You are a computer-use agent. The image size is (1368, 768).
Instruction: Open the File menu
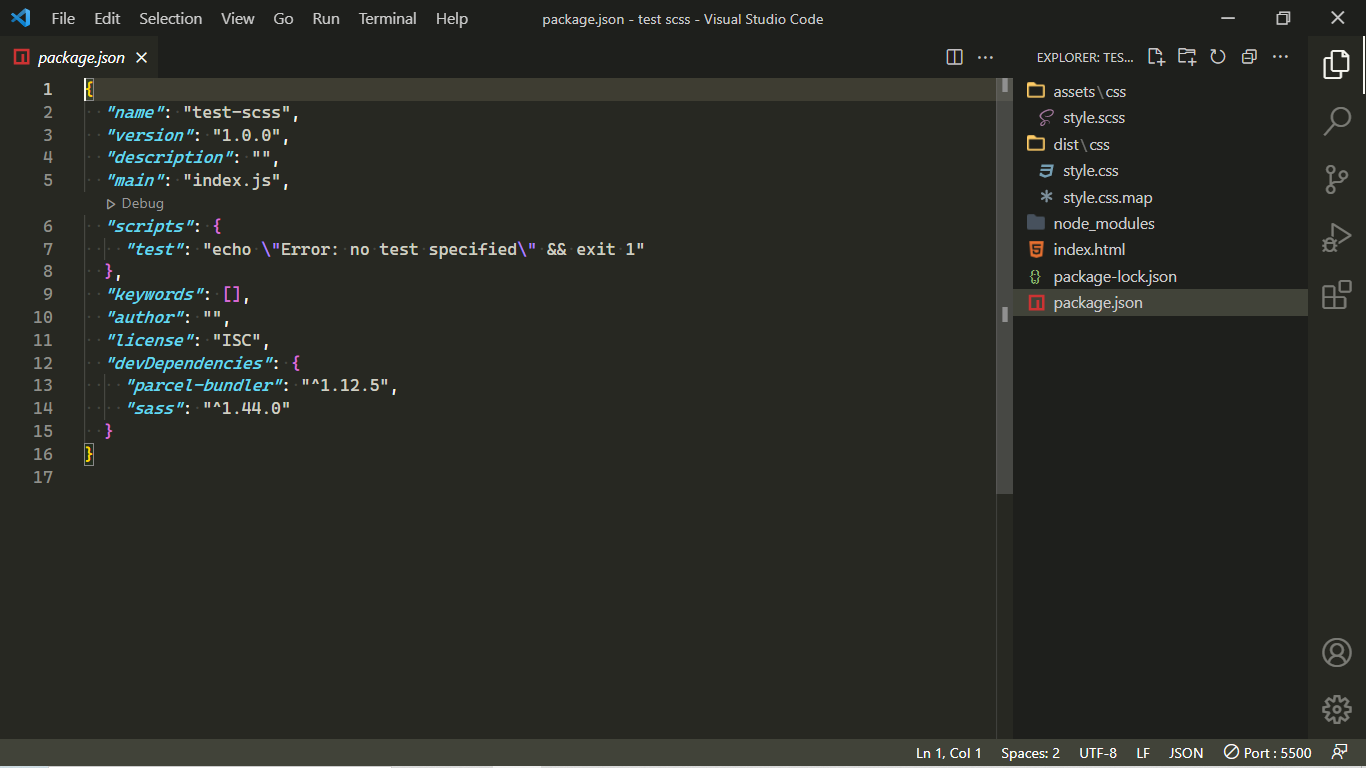click(x=63, y=18)
